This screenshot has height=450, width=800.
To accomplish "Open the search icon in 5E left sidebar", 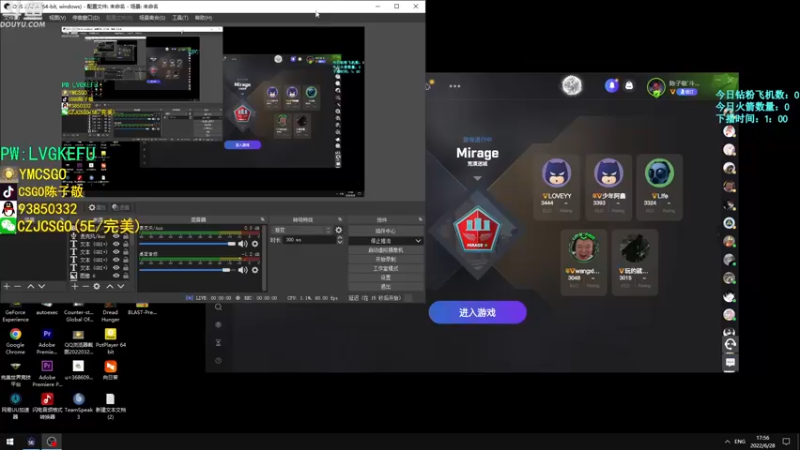I will [x=218, y=307].
